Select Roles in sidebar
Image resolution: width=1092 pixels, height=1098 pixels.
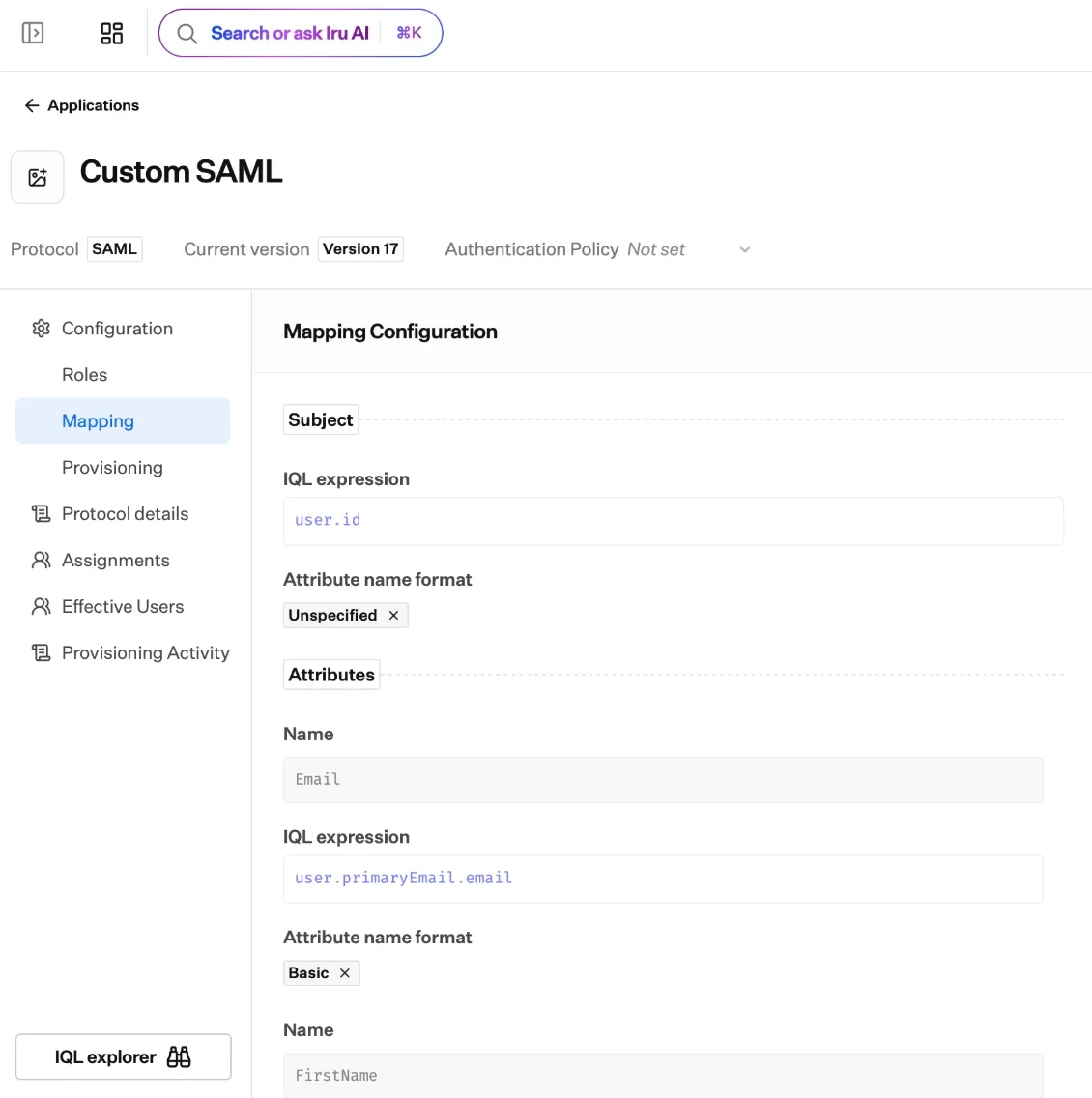(85, 375)
